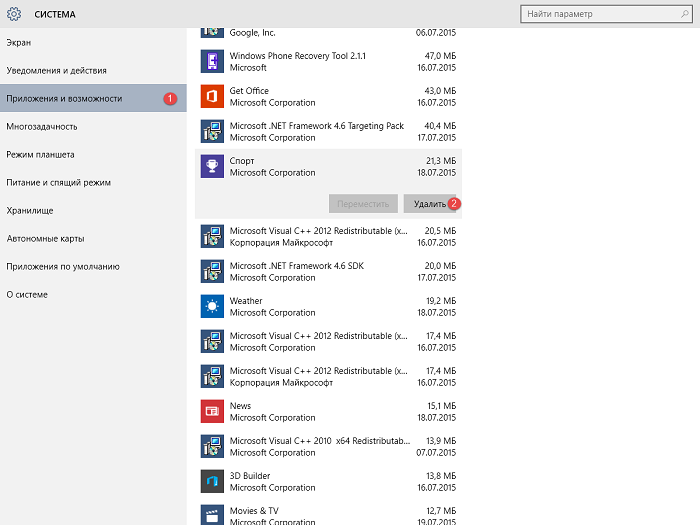Select Visual C++ 2010 x64 Redistributable entry
Image resolution: width=700 pixels, height=525 pixels.
[328, 446]
